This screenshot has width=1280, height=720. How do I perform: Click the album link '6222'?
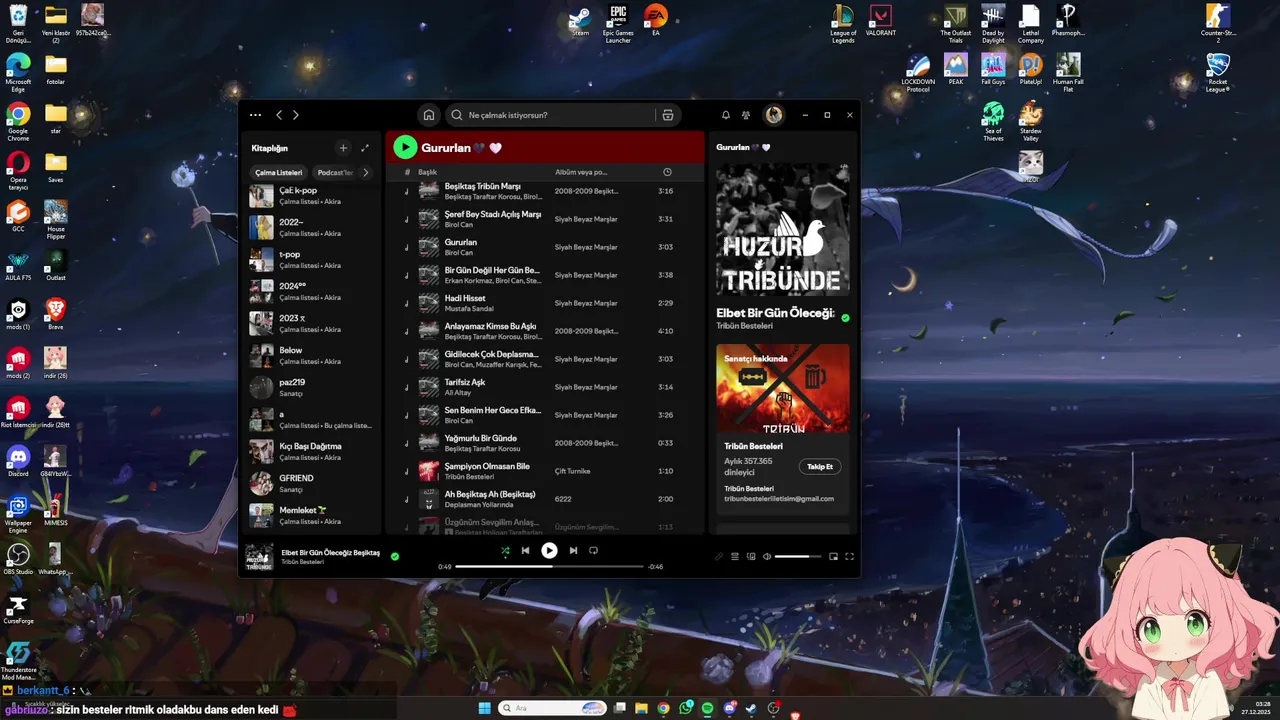[x=563, y=499]
